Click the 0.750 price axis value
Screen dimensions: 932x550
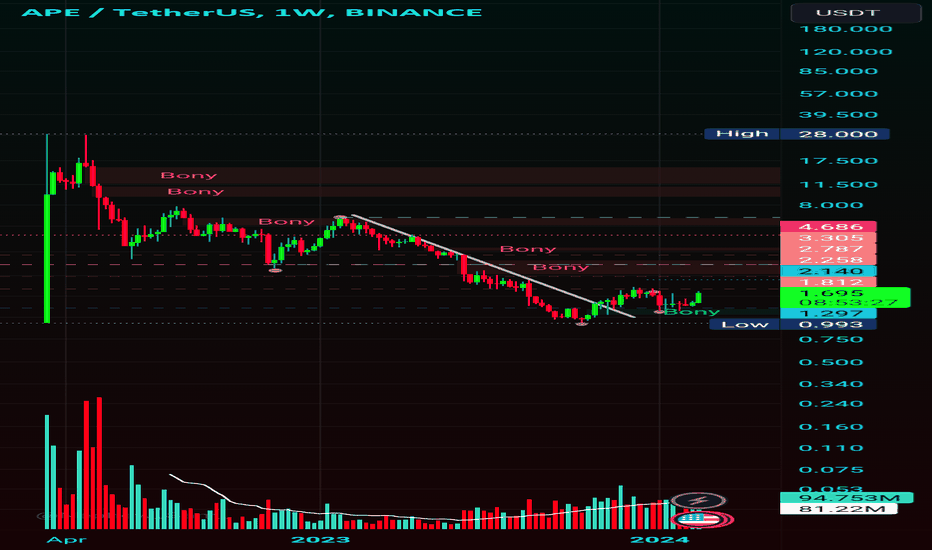tap(831, 340)
